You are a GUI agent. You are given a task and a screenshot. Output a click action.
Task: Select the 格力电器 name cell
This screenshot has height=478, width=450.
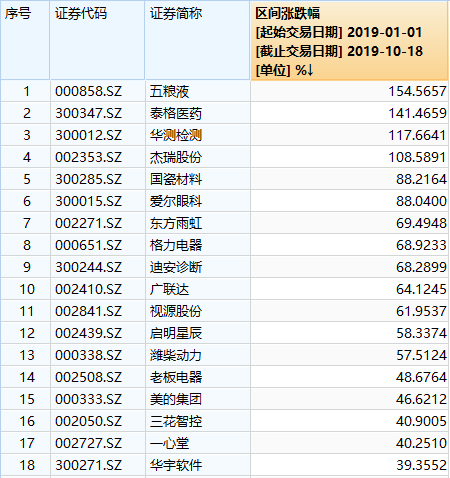pyautogui.click(x=198, y=245)
